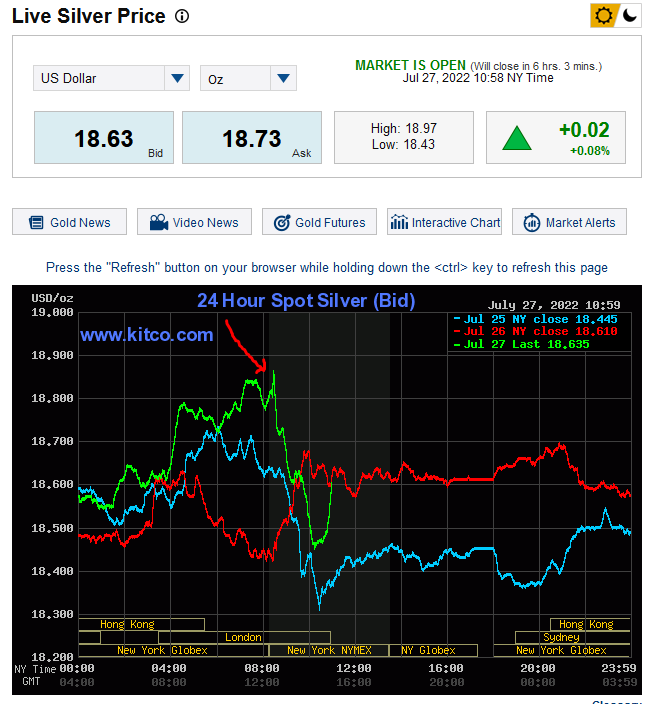Click the www.kitco.com link on chart
The width and height of the screenshot is (660, 704).
coord(146,335)
